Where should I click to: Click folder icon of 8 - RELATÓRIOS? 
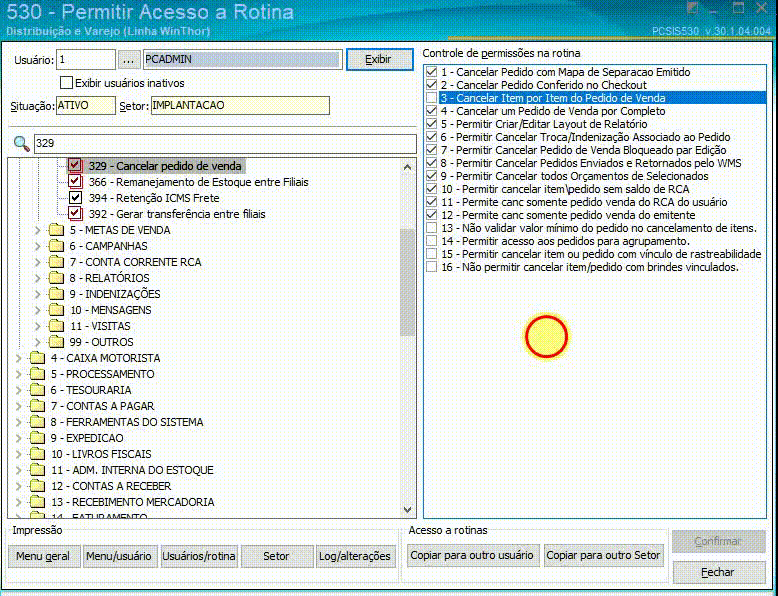tap(57, 278)
